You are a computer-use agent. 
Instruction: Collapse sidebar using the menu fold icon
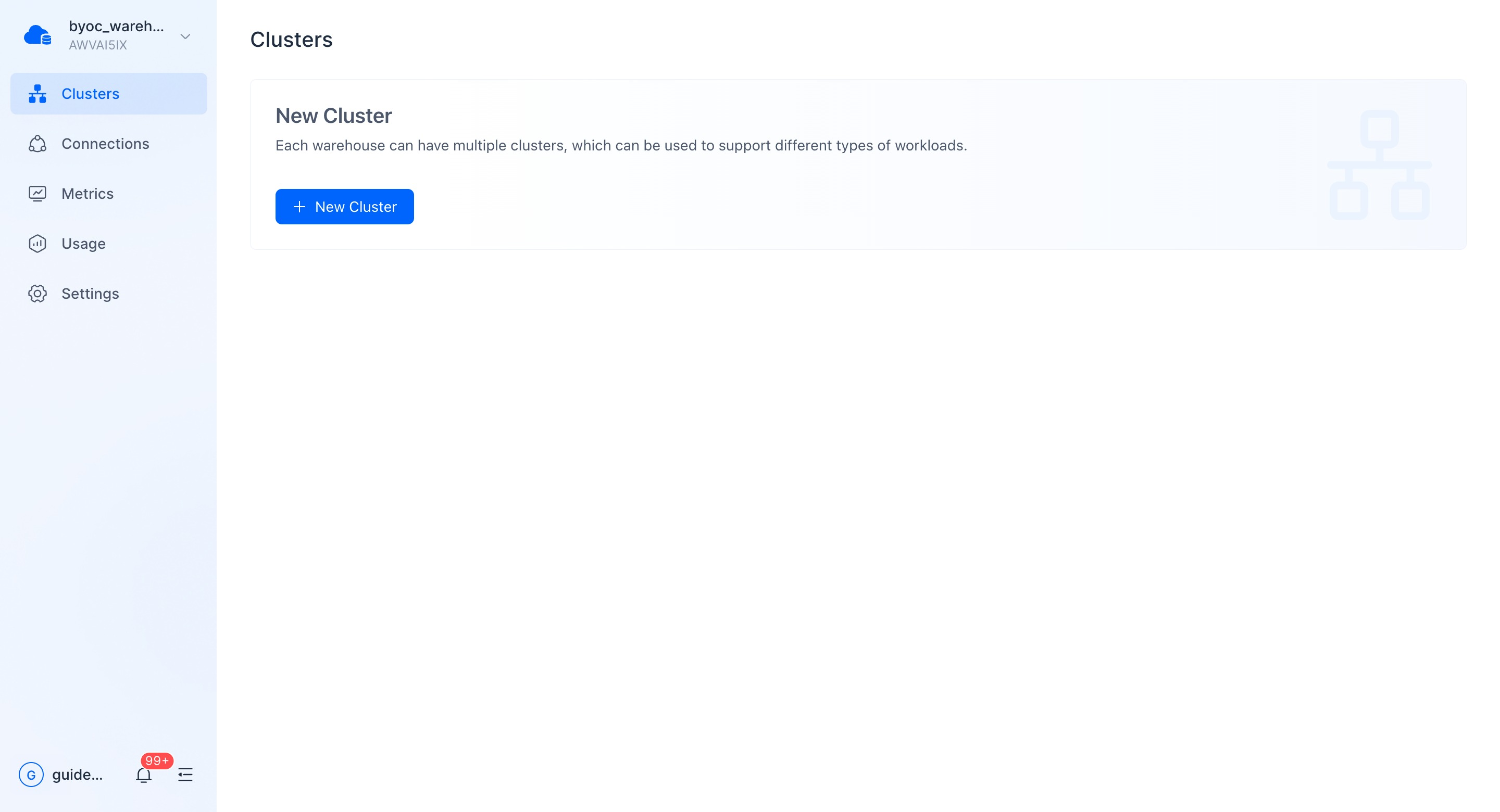pyautogui.click(x=185, y=775)
